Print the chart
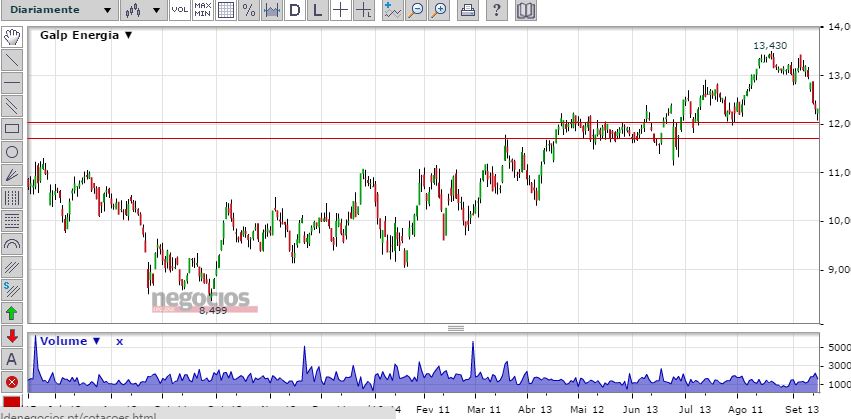 tap(468, 10)
